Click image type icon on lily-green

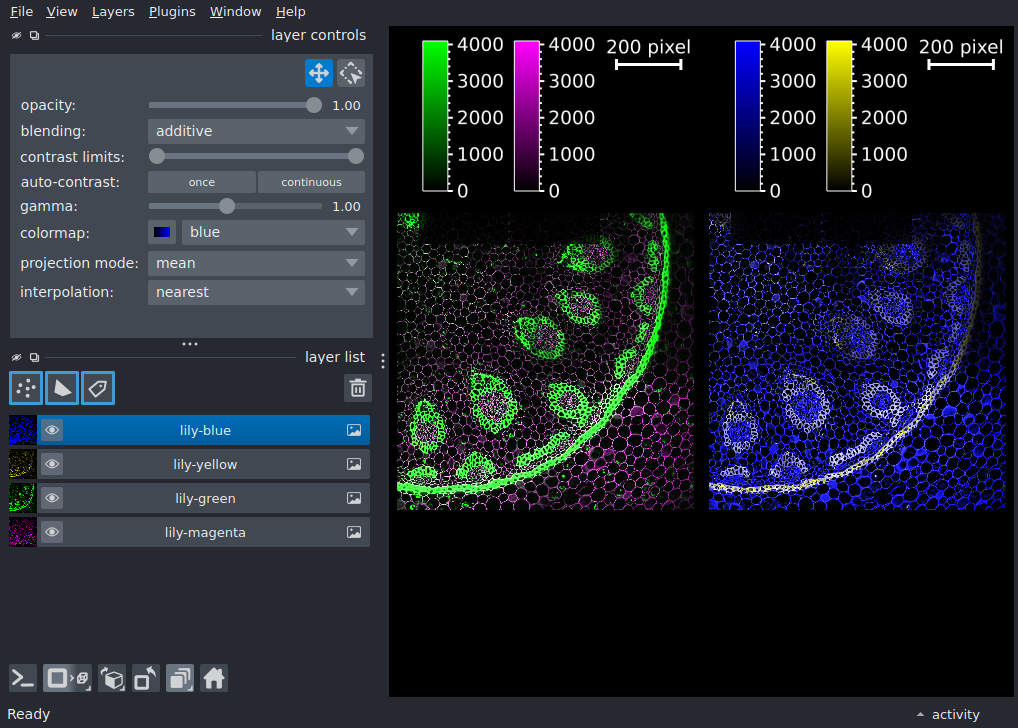[x=354, y=498]
